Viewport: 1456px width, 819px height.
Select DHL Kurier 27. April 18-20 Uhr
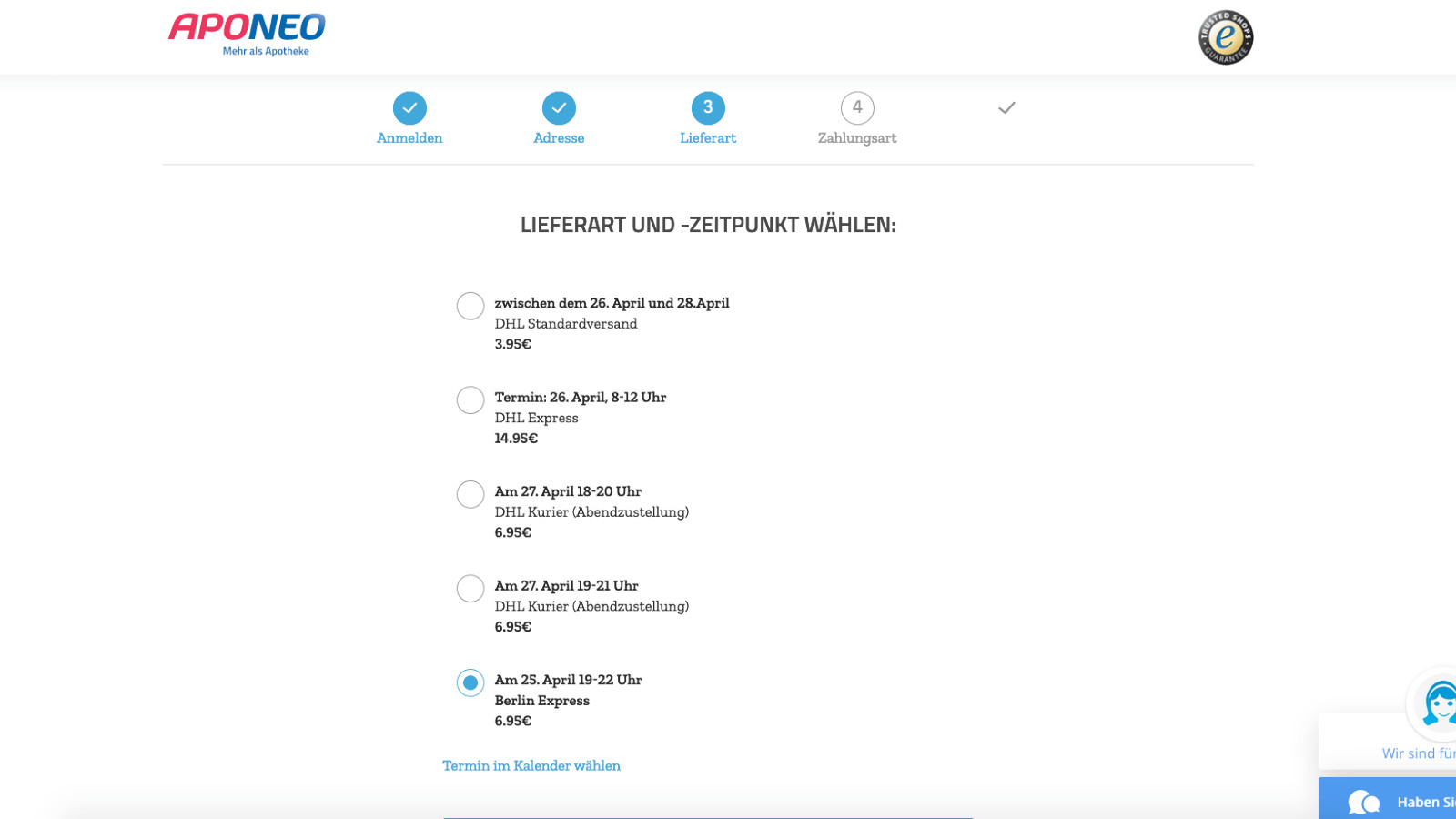click(x=470, y=494)
